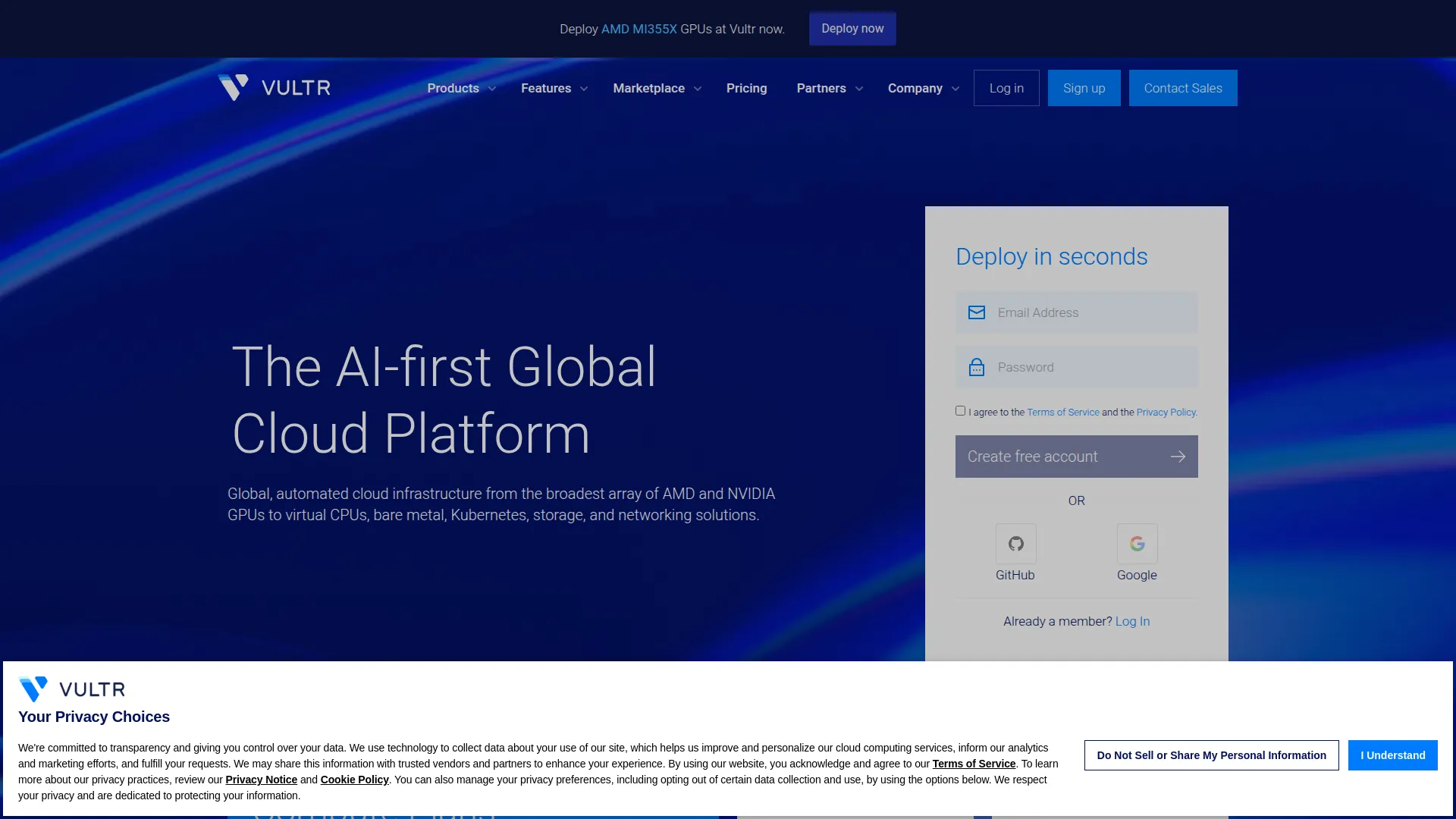
Task: Choose Do Not Sell or Share My Personal Information
Action: tap(1212, 755)
